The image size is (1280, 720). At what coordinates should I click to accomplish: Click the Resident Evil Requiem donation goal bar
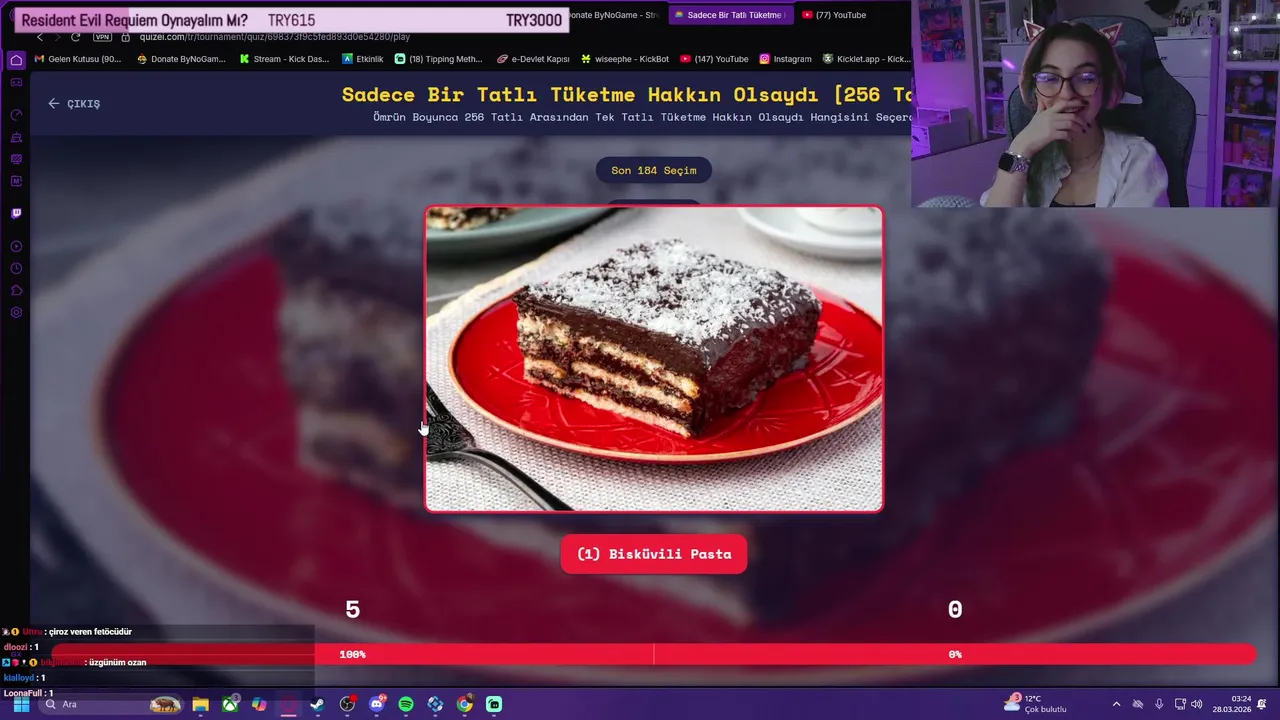point(291,20)
